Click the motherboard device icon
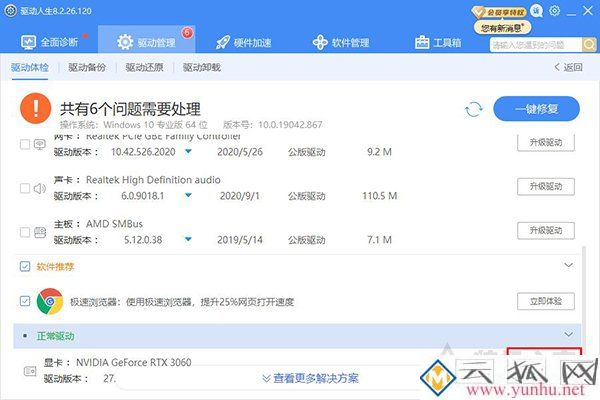600x400 pixels. 40,232
